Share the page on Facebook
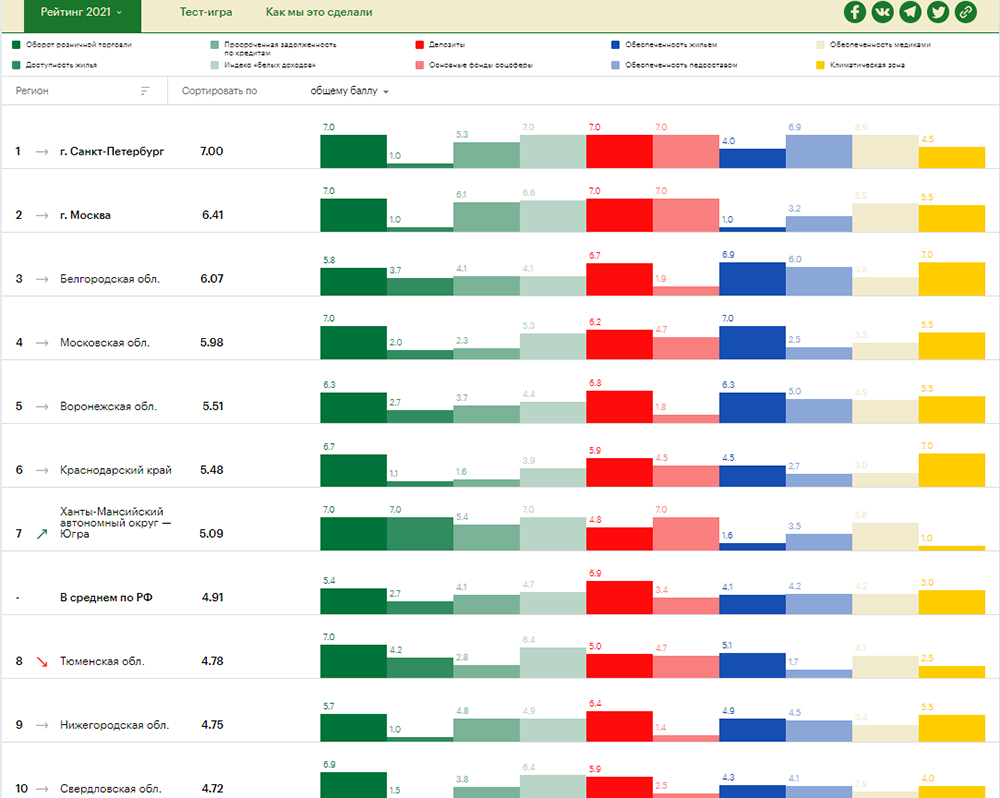Viewport: 1000px width, 798px height. point(855,12)
